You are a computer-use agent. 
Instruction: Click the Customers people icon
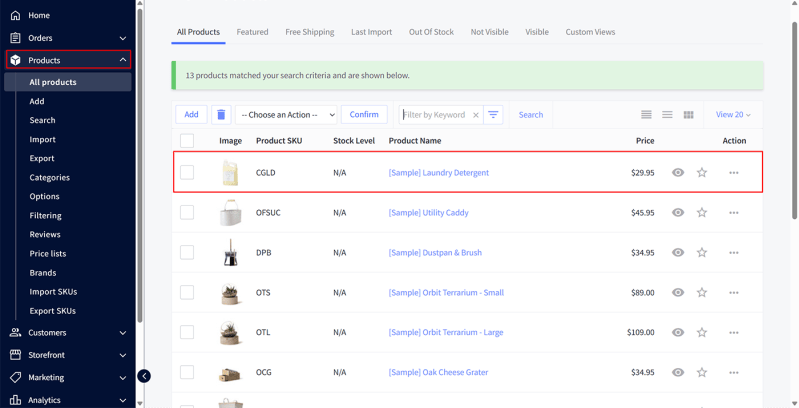(x=16, y=333)
